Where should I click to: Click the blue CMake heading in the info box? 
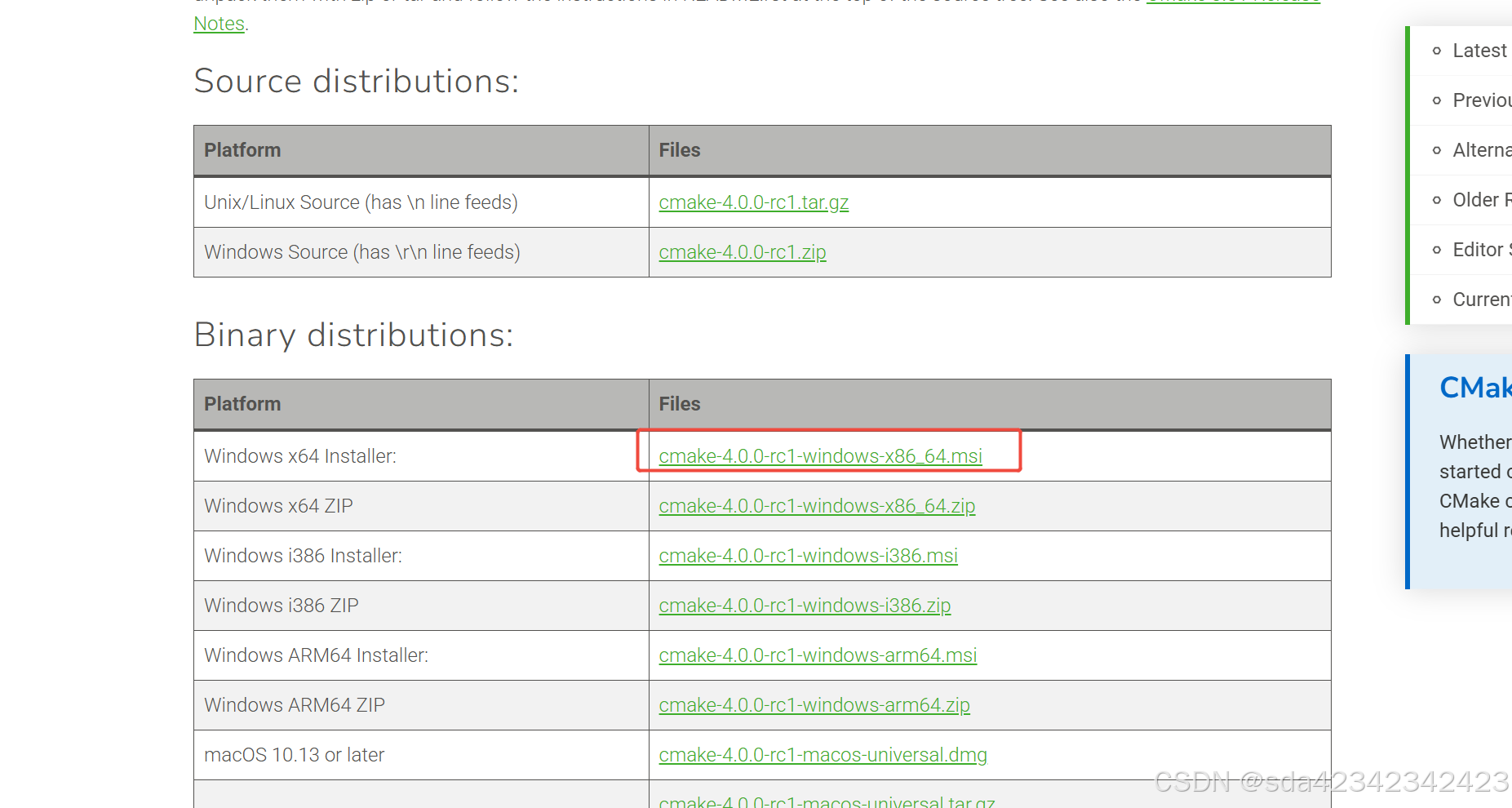point(1474,388)
